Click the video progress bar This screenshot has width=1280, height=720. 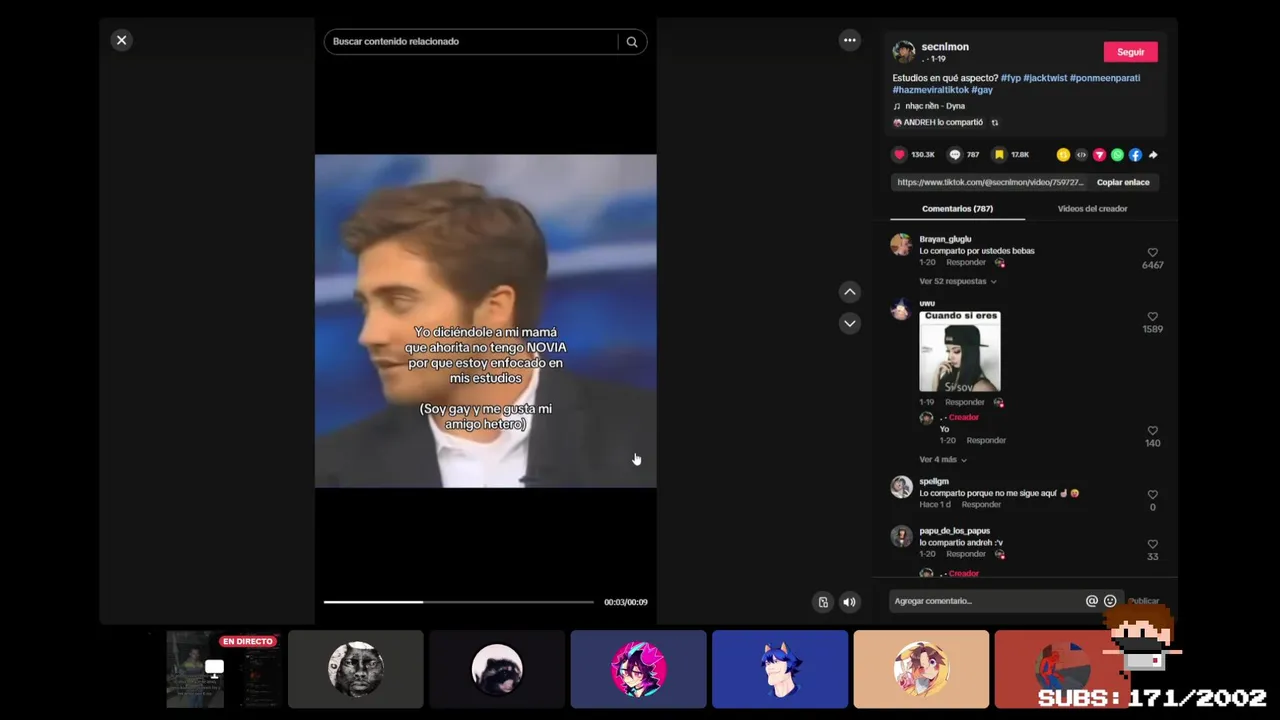coord(458,602)
